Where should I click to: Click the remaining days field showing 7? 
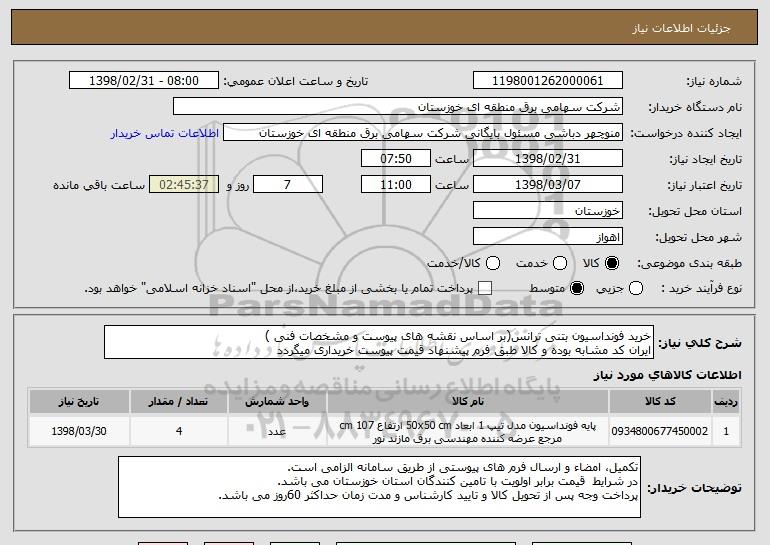tap(289, 185)
